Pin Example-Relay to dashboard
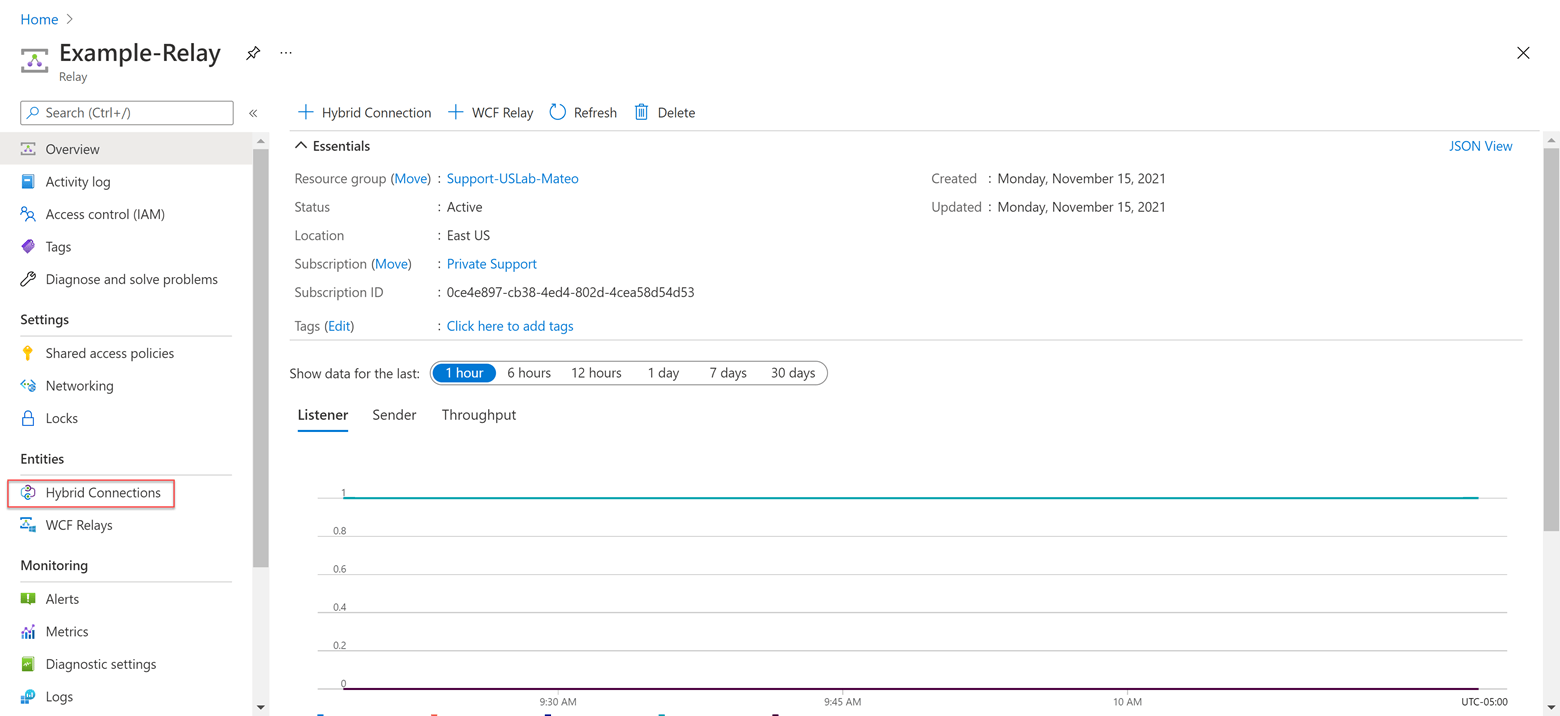 pyautogui.click(x=252, y=53)
